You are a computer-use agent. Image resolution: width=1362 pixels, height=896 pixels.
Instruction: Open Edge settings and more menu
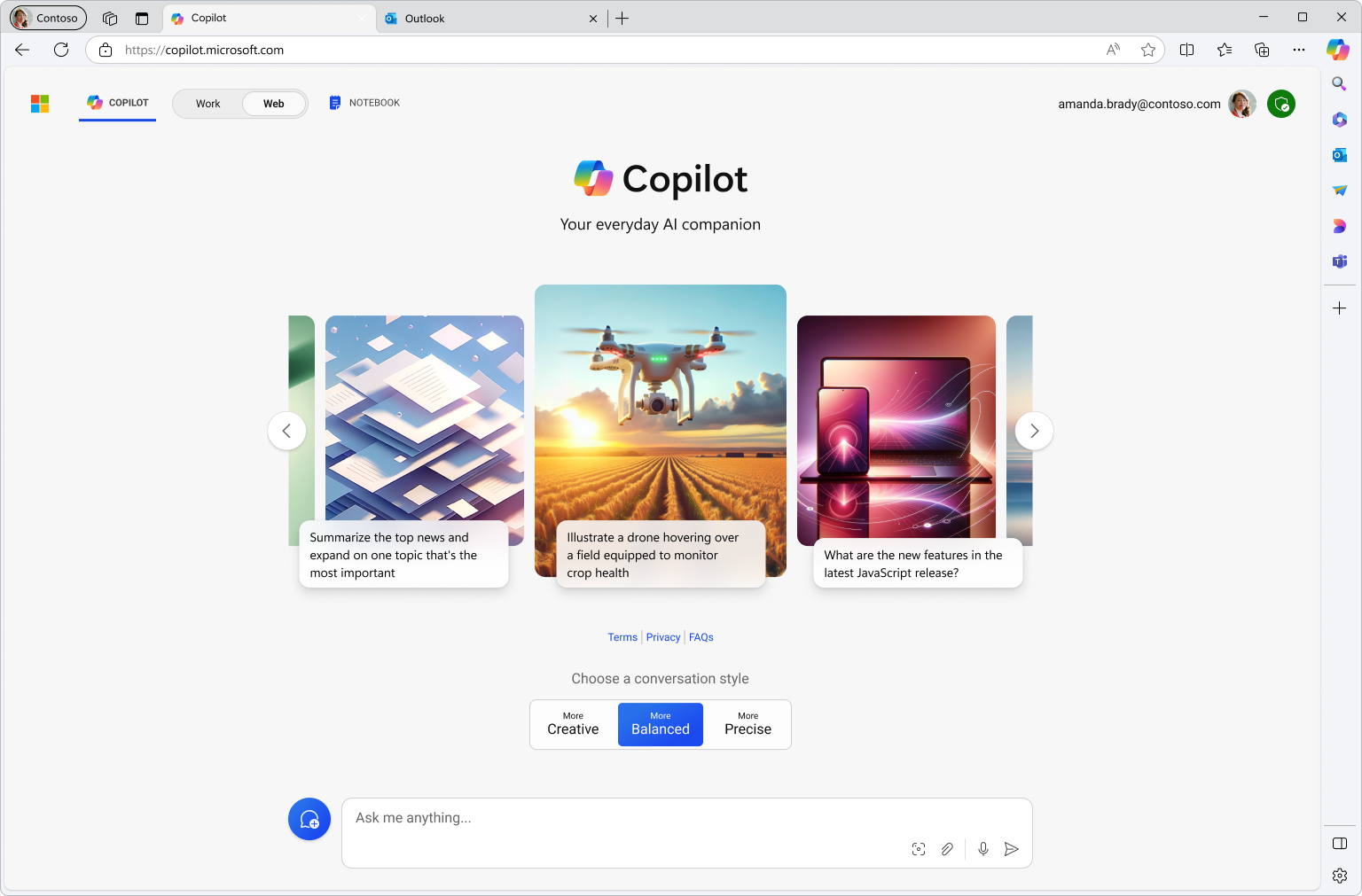[x=1299, y=50]
